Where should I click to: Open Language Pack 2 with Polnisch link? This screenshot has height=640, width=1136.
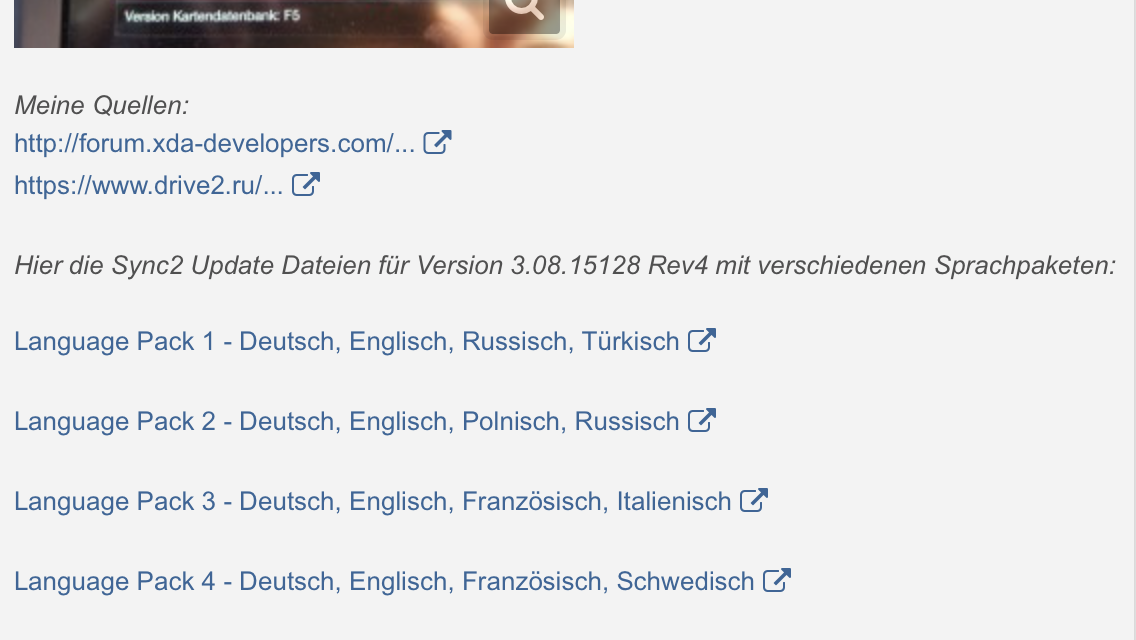346,422
